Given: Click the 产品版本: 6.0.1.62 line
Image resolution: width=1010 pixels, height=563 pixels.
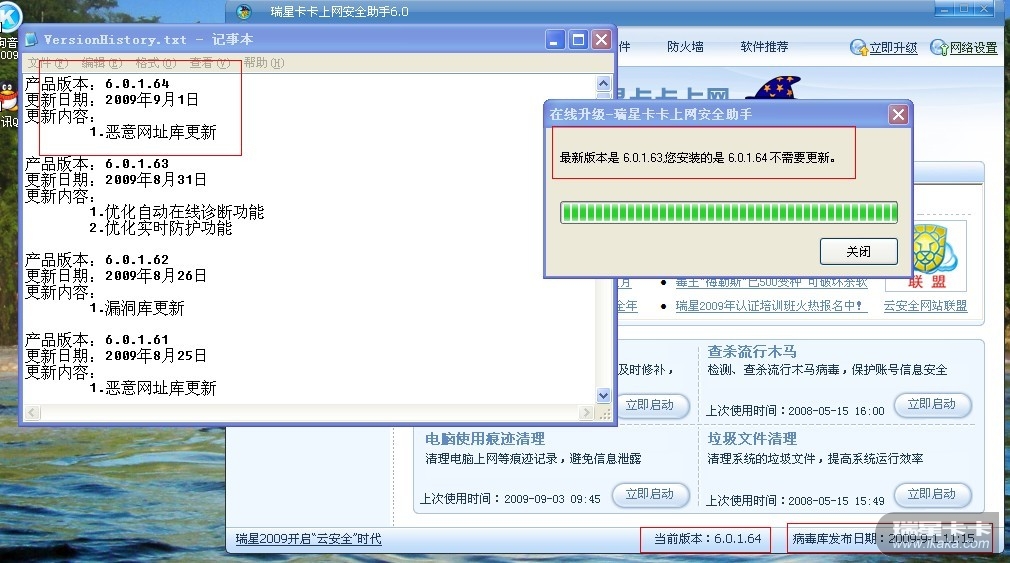Looking at the screenshot, I should coord(97,260).
